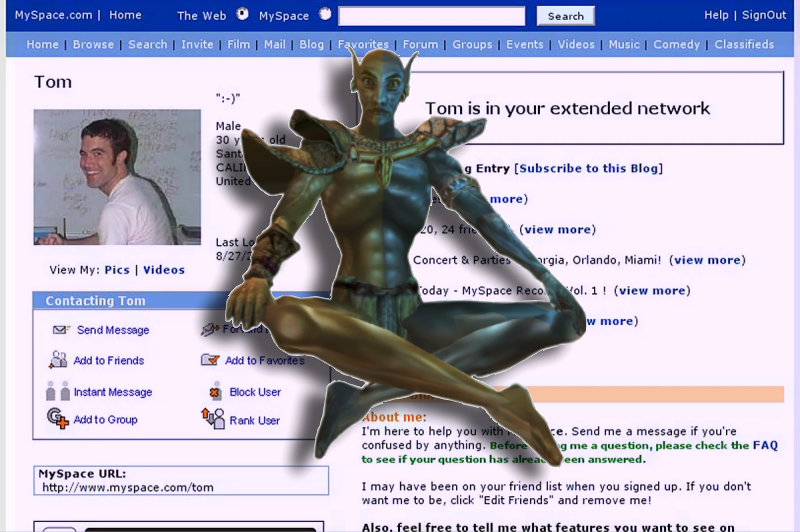
Task: Click the Forward to Friend icon
Action: click(210, 330)
